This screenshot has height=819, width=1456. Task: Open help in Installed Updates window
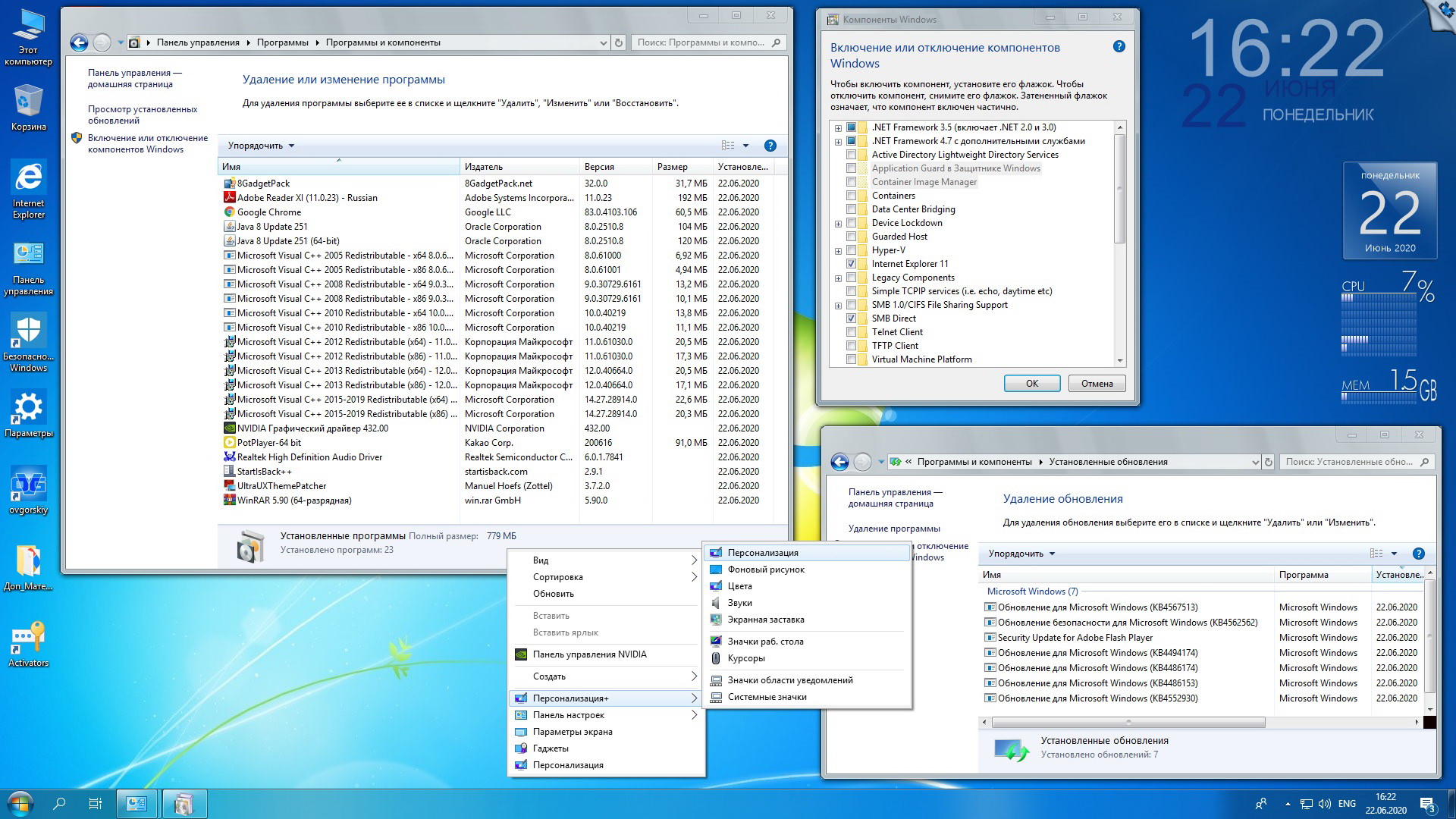click(x=1419, y=554)
